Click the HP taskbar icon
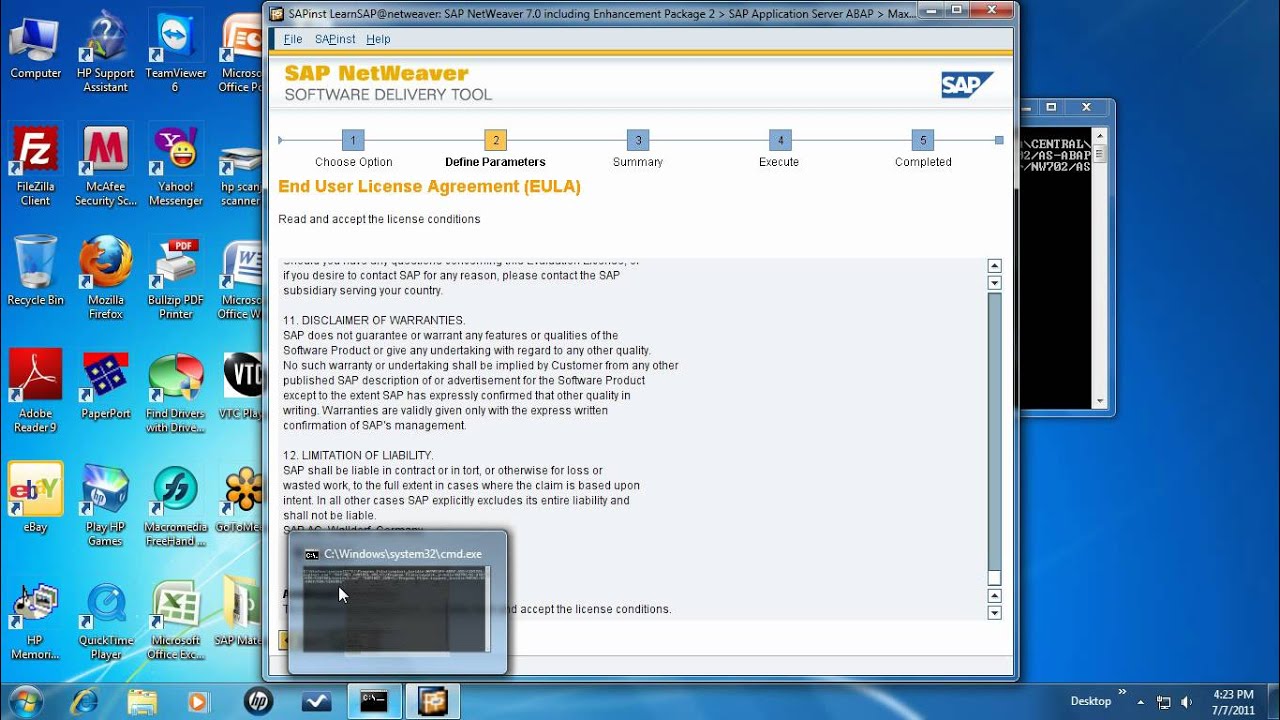1280x720 pixels. (258, 701)
